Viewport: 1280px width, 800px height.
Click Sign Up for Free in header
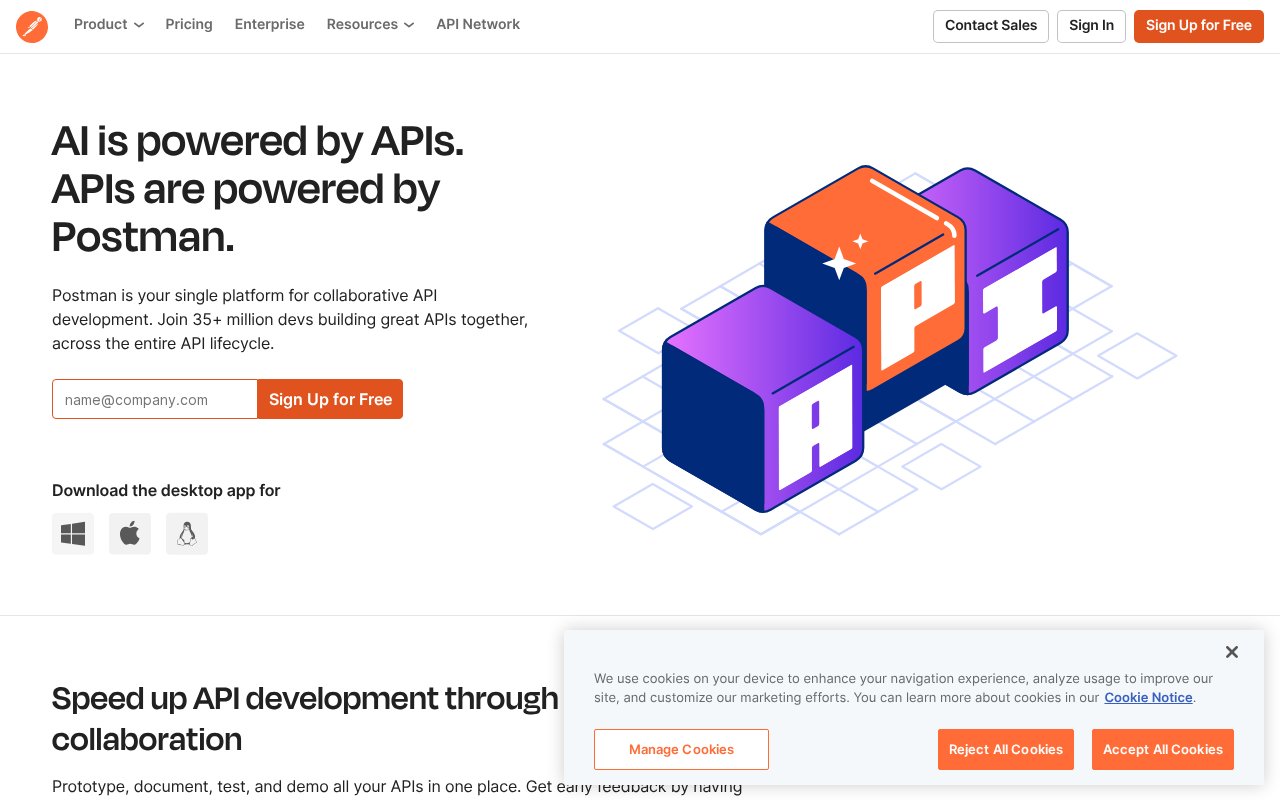[x=1199, y=26]
